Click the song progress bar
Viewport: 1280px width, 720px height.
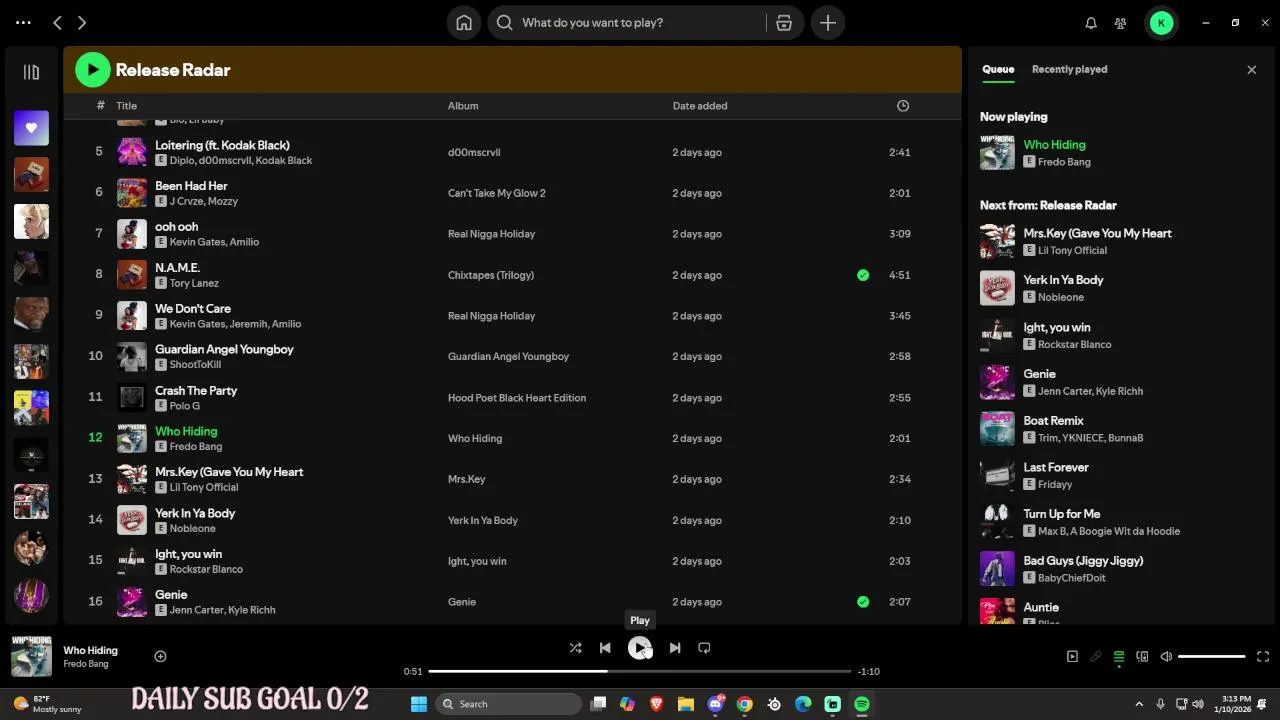640,672
